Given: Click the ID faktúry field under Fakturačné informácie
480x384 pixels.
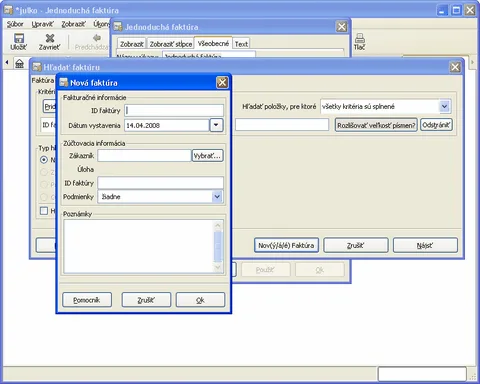Looking at the screenshot, I should [x=174, y=110].
